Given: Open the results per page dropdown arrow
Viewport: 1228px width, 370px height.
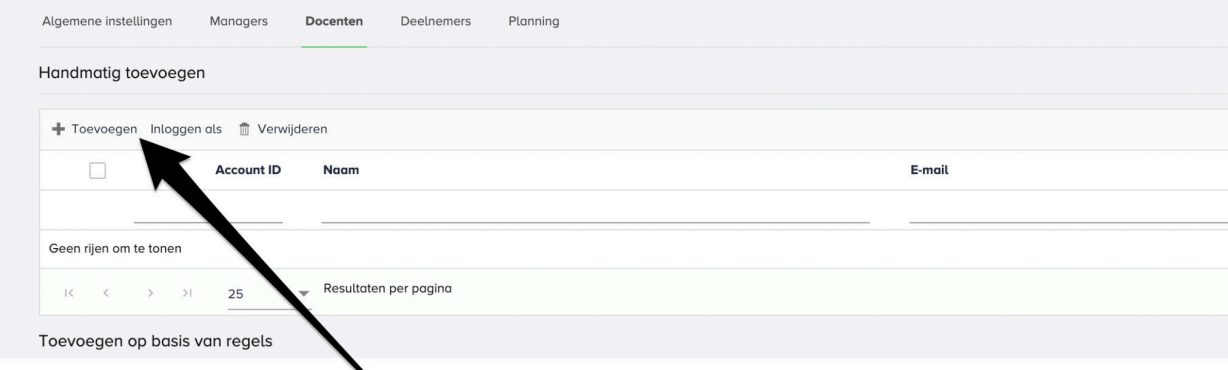Looking at the screenshot, I should point(305,294).
